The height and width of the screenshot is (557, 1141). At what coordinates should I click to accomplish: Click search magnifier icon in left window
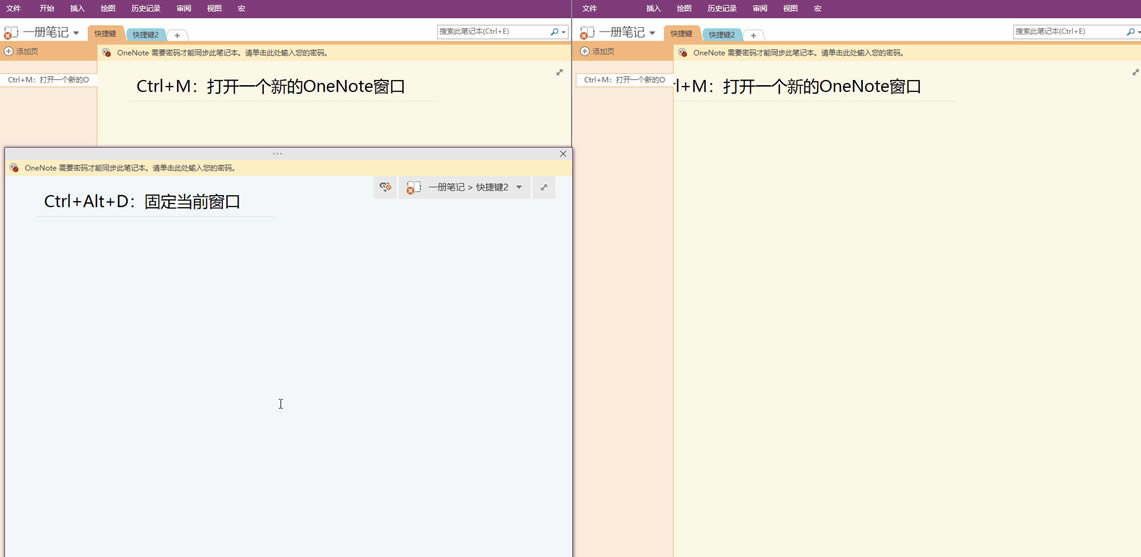[554, 32]
